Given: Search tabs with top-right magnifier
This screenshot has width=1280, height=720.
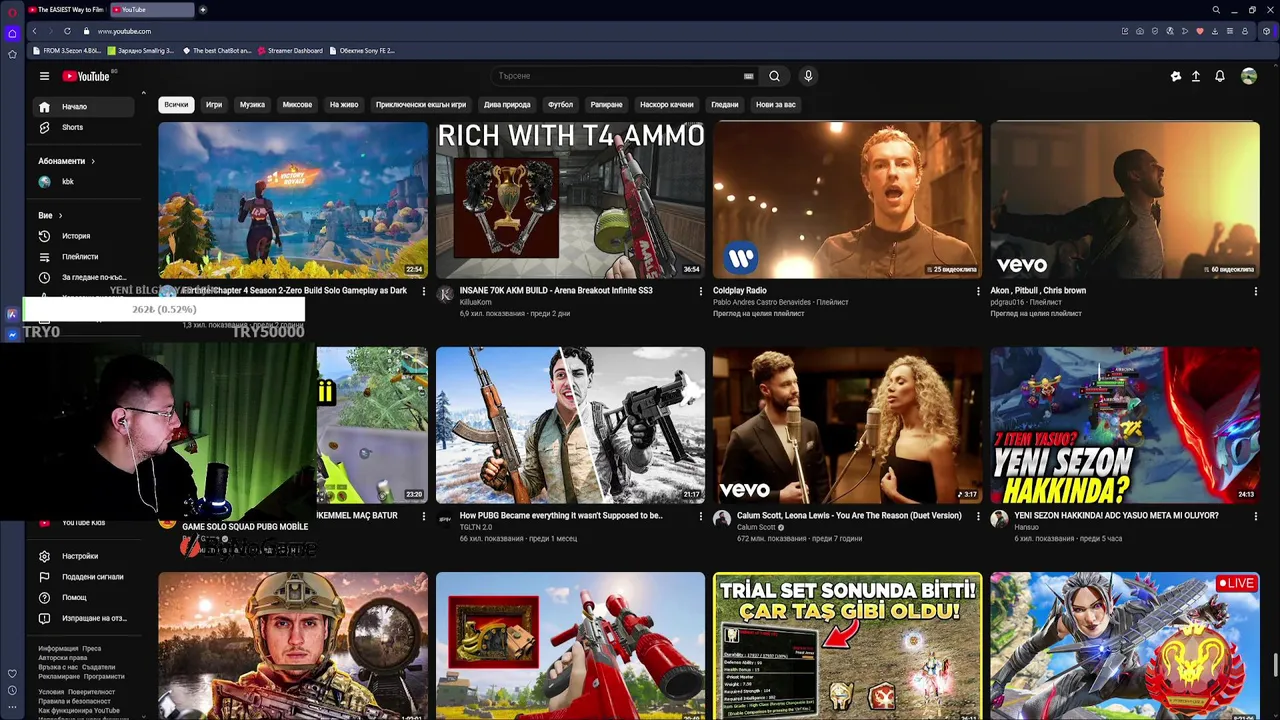Looking at the screenshot, I should (1216, 10).
